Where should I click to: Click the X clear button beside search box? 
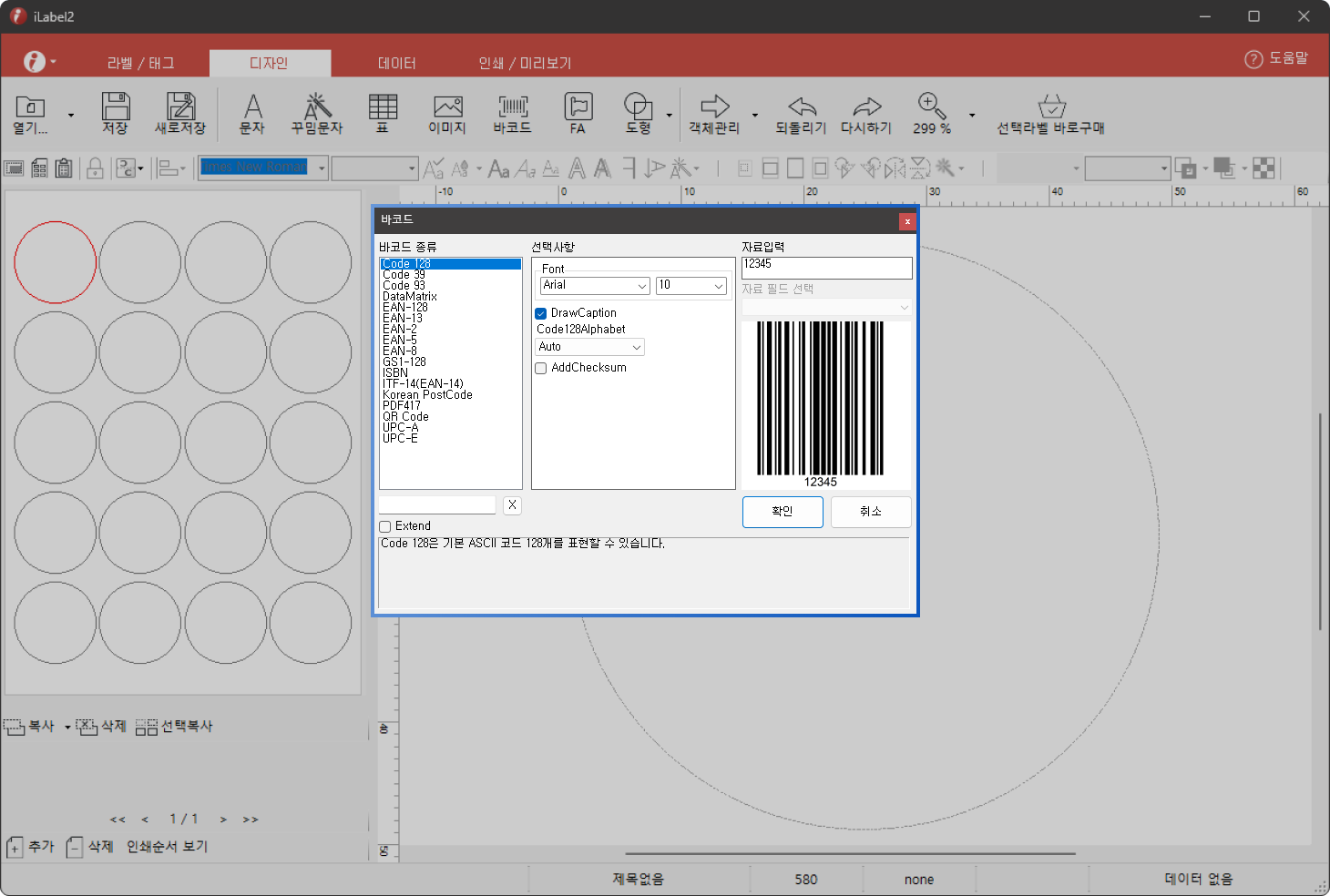tap(512, 505)
